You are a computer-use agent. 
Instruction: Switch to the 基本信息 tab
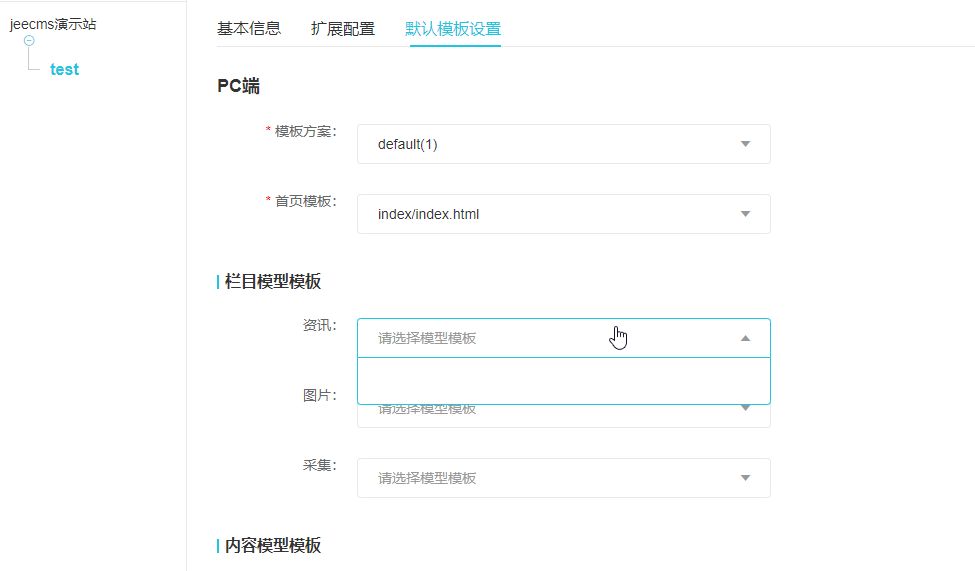coord(249,28)
